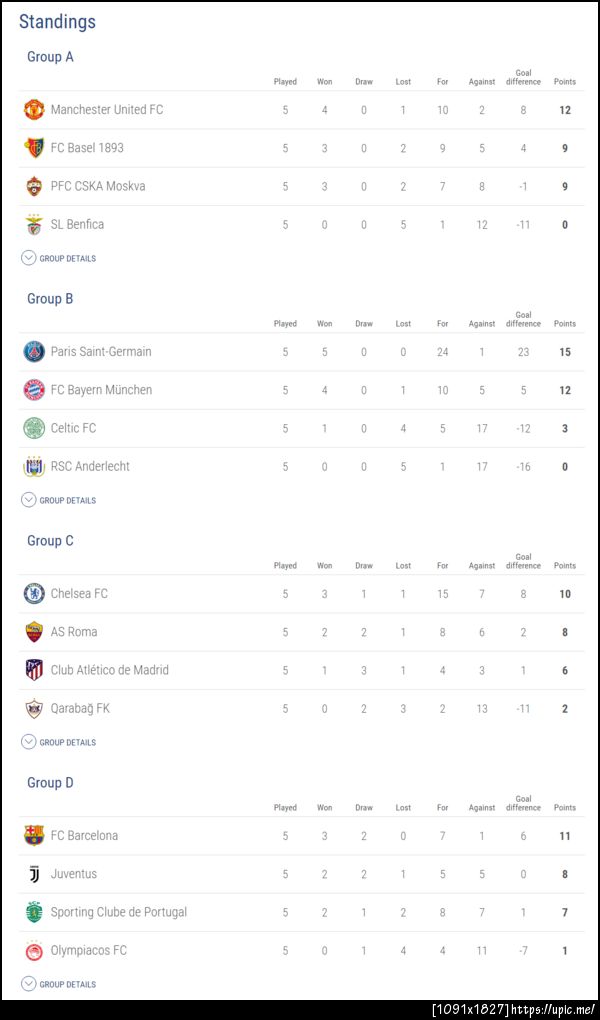Open the RSC Anderlecht team name link
Viewport: 600px width, 1020px height.
click(x=90, y=466)
